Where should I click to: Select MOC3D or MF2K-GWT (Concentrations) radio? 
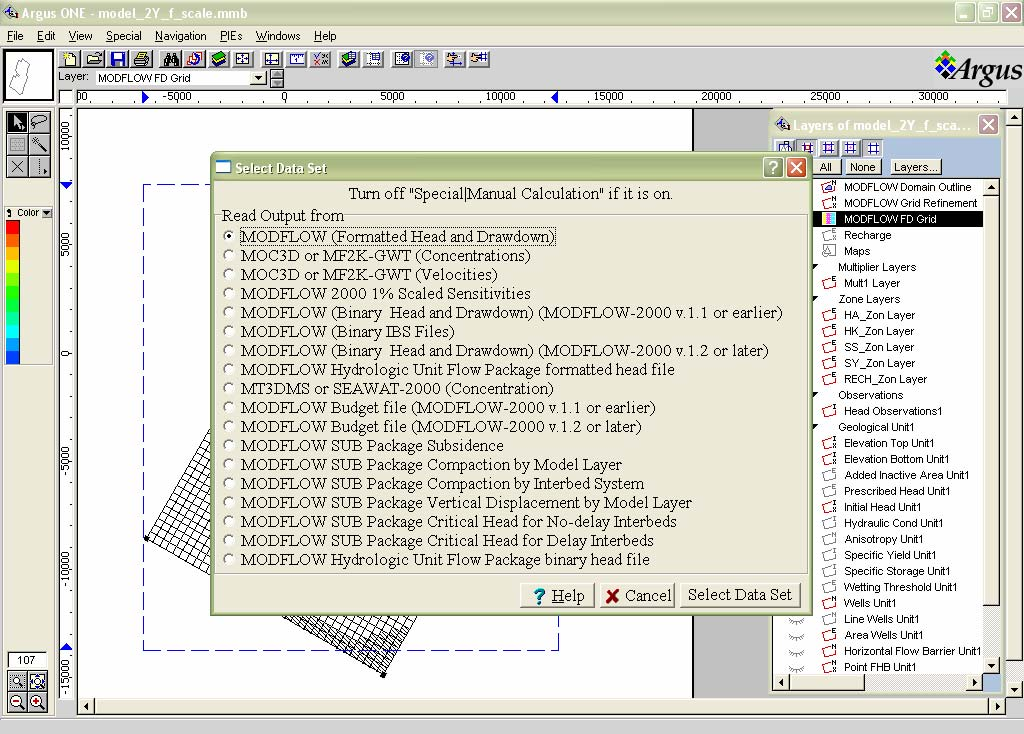(228, 255)
